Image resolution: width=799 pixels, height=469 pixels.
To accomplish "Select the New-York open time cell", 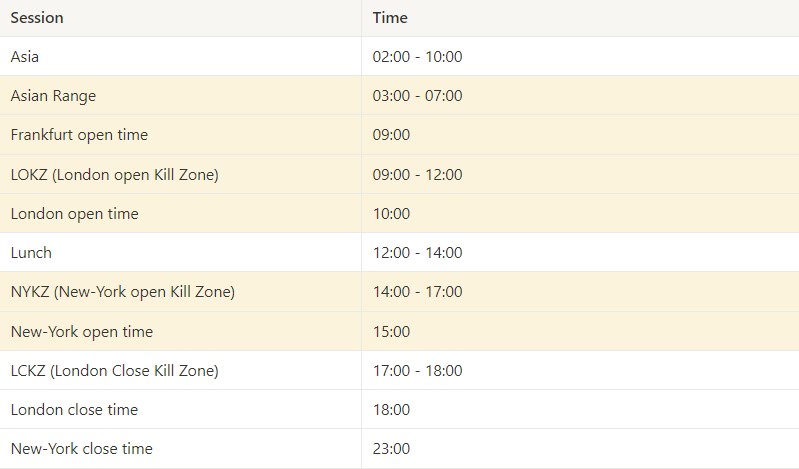I will [180, 331].
